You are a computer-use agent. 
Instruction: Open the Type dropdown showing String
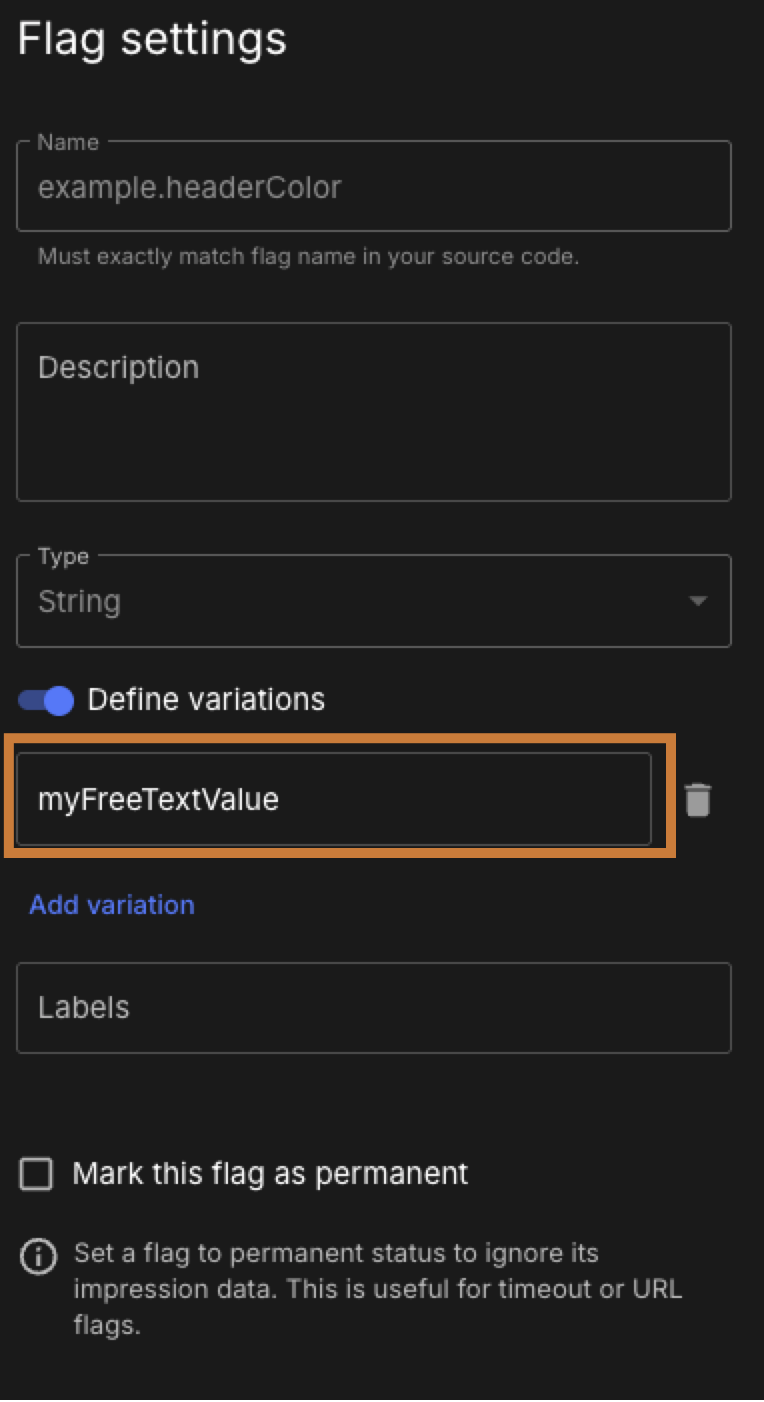tap(374, 600)
